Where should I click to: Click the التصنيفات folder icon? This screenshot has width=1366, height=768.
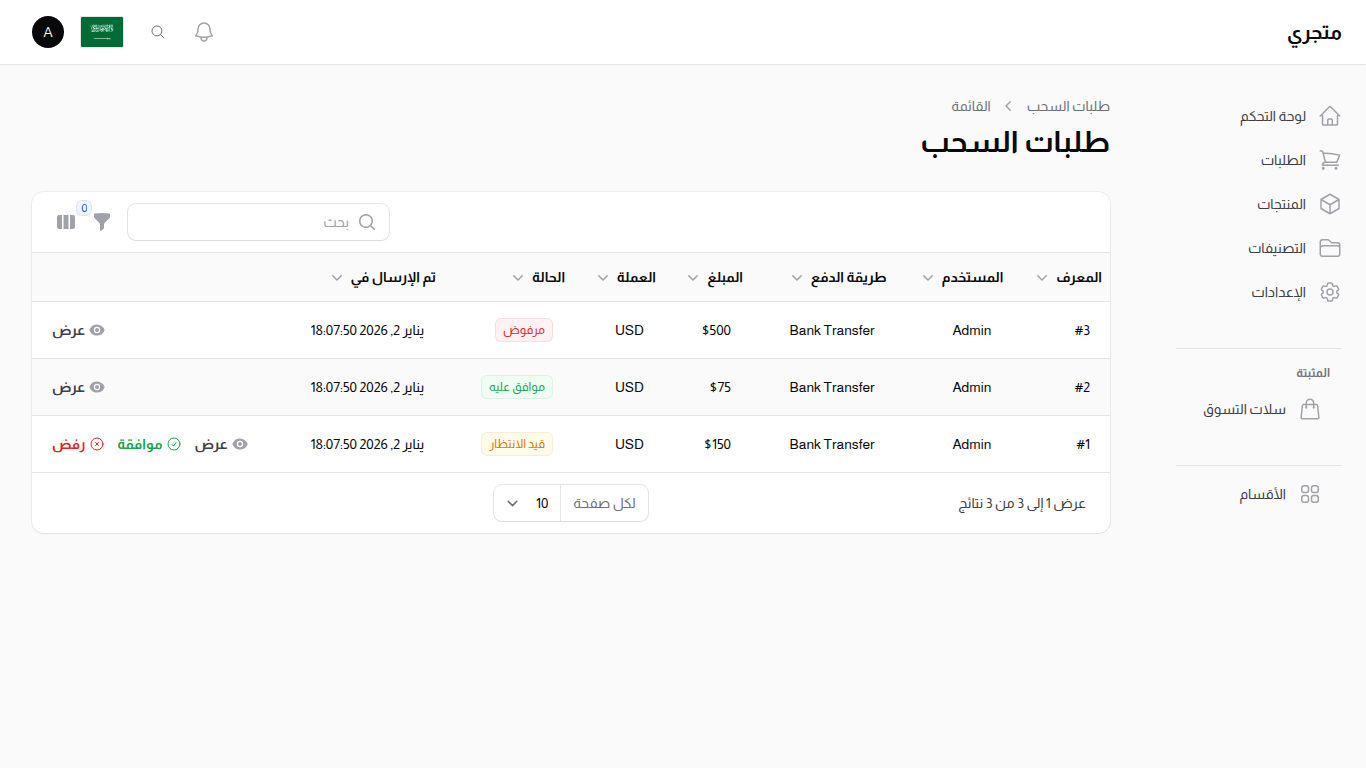point(1329,248)
